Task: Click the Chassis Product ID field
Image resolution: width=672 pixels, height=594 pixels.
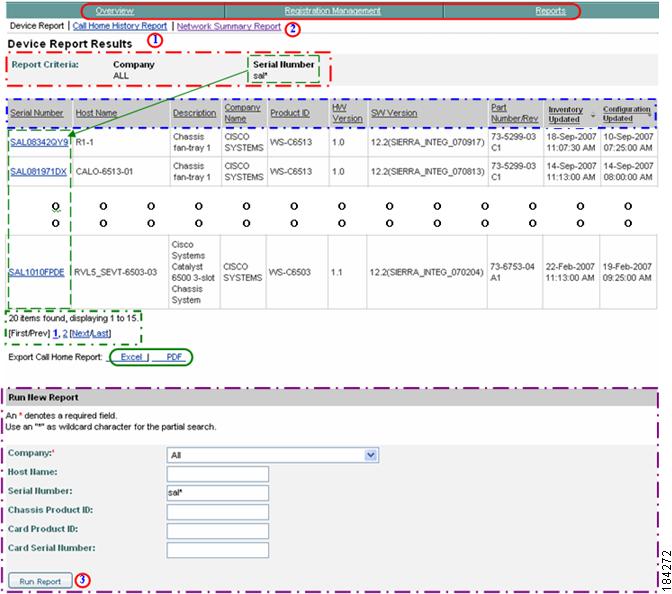Action: point(218,512)
